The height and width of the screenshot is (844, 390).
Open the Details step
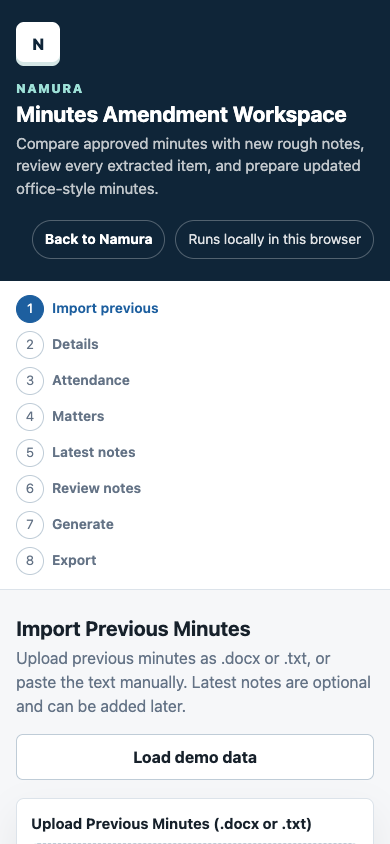coord(58,344)
